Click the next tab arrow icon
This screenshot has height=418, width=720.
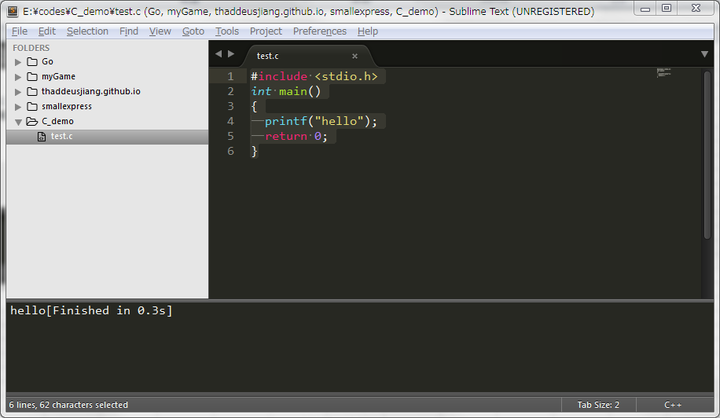pos(231,54)
